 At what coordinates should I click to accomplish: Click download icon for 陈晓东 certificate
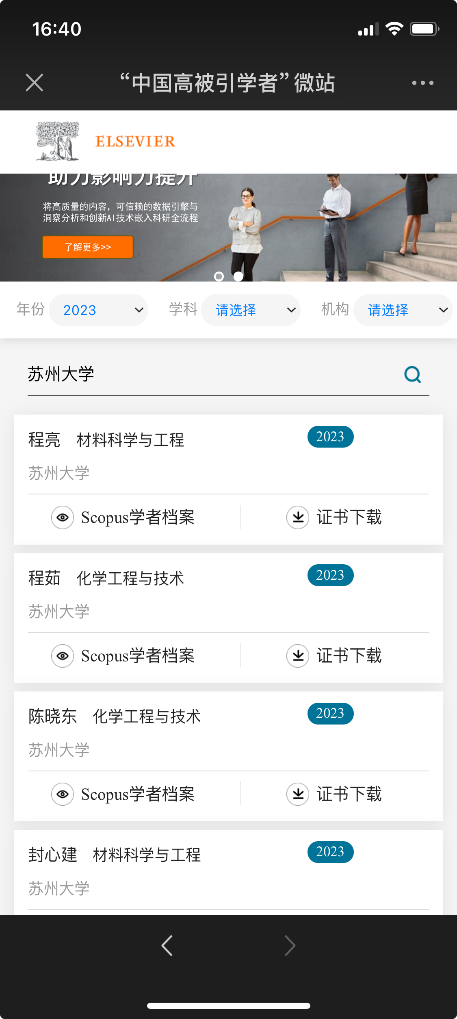pos(298,794)
